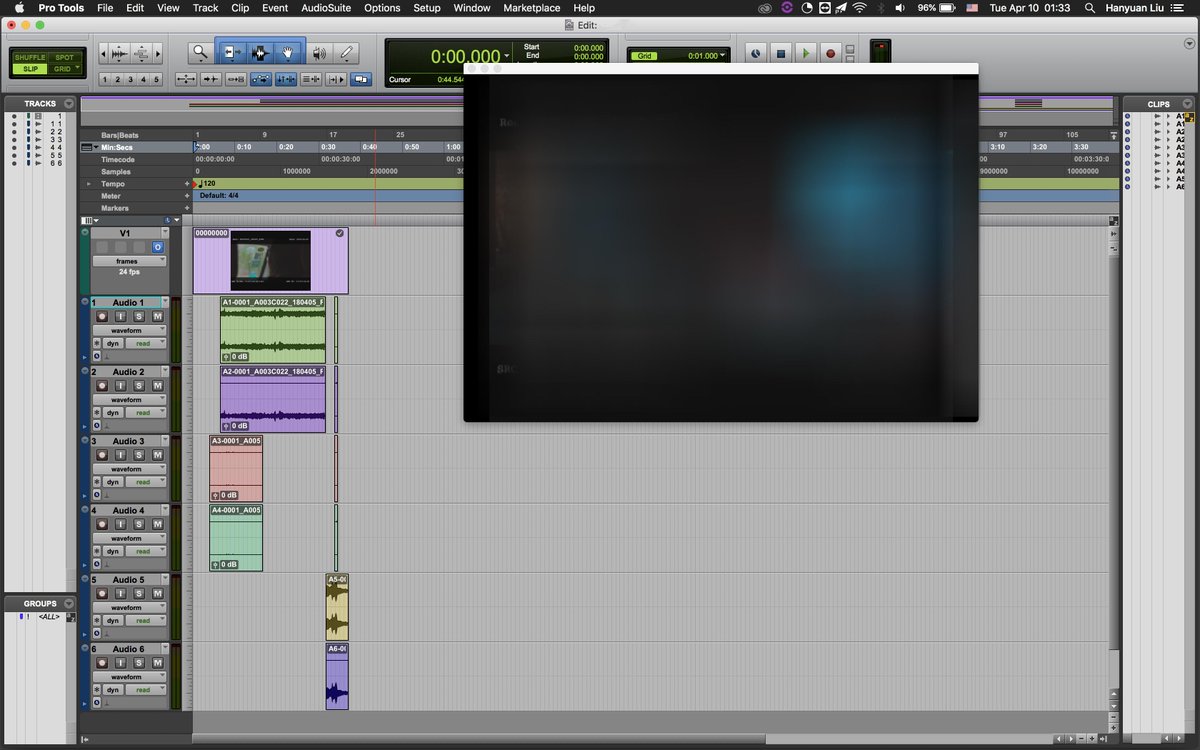This screenshot has height=750, width=1200.
Task: Toggle Zoom Toggle icon below tools
Action: (x=186, y=79)
